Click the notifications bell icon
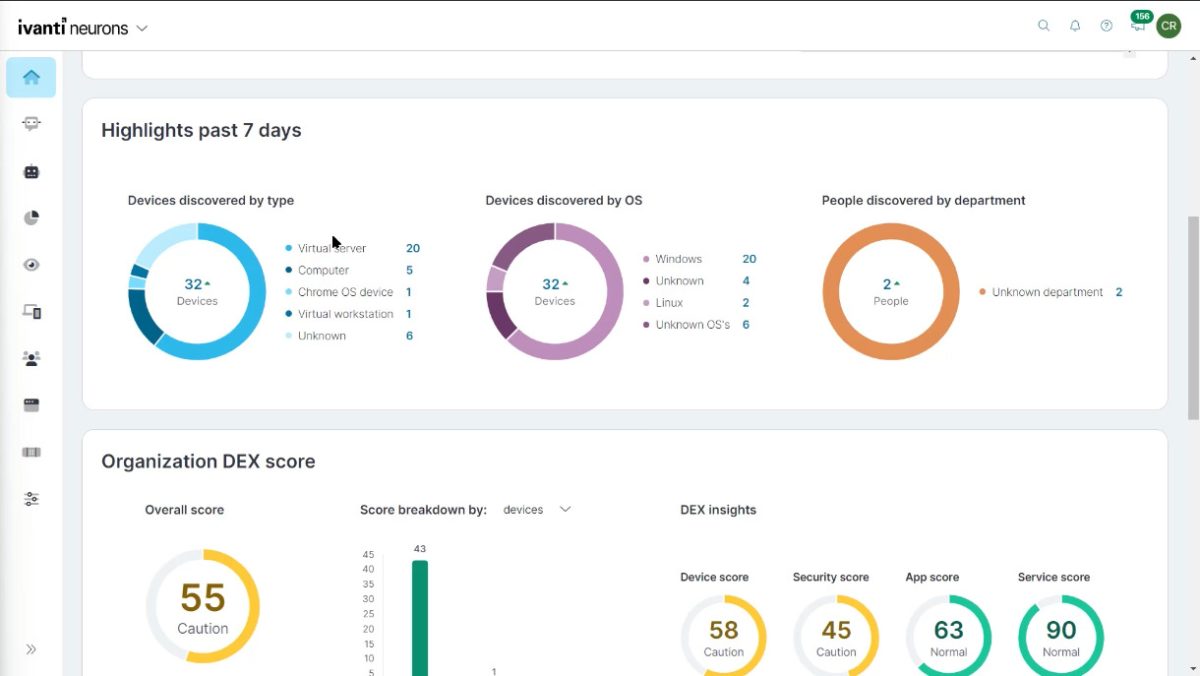The width and height of the screenshot is (1200, 676). [1075, 25]
